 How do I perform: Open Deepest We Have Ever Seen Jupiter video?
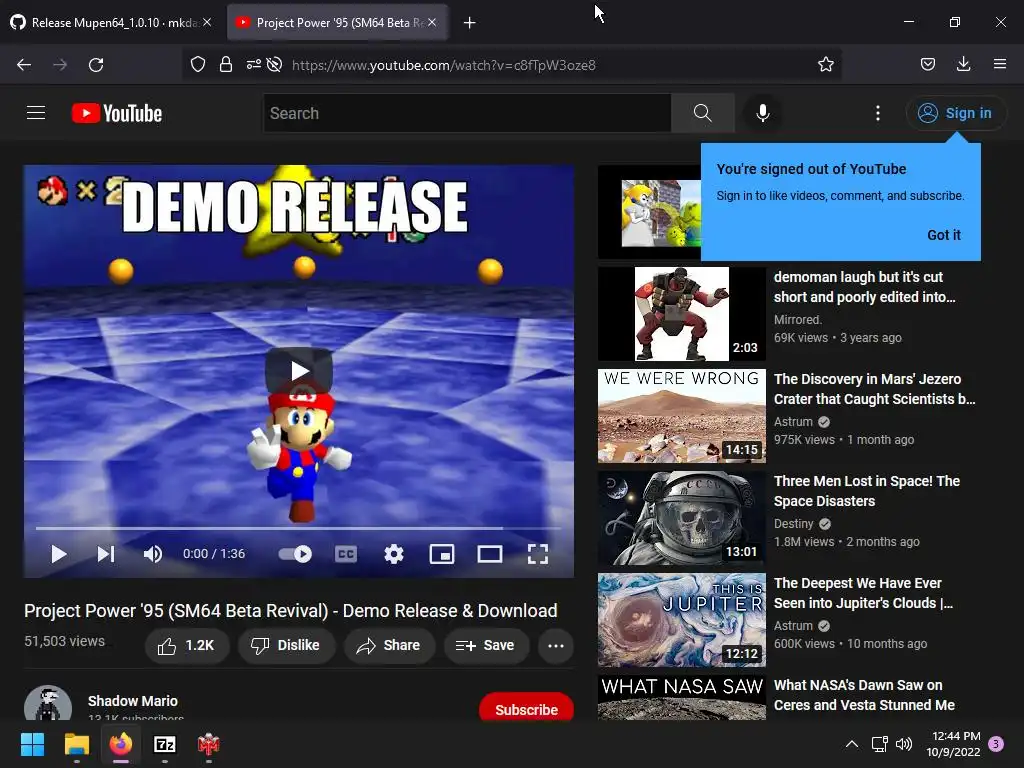tap(863, 593)
